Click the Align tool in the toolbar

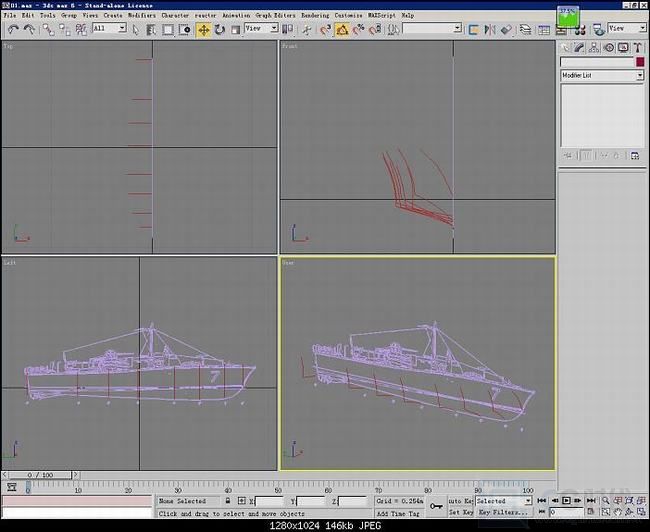[x=506, y=29]
